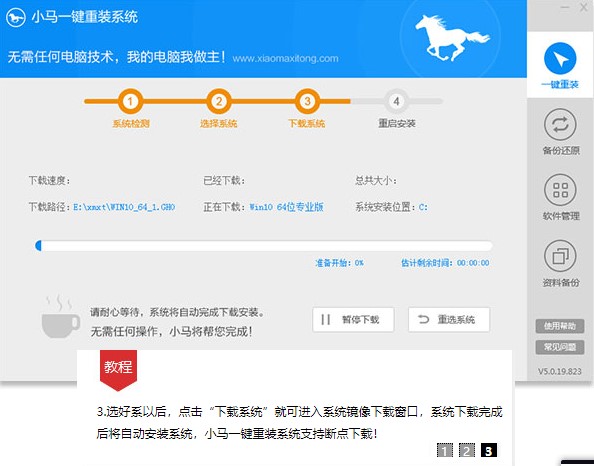Viewport: 594px width, 466px height.
Task: Click the install location C: value
Action: 423,207
